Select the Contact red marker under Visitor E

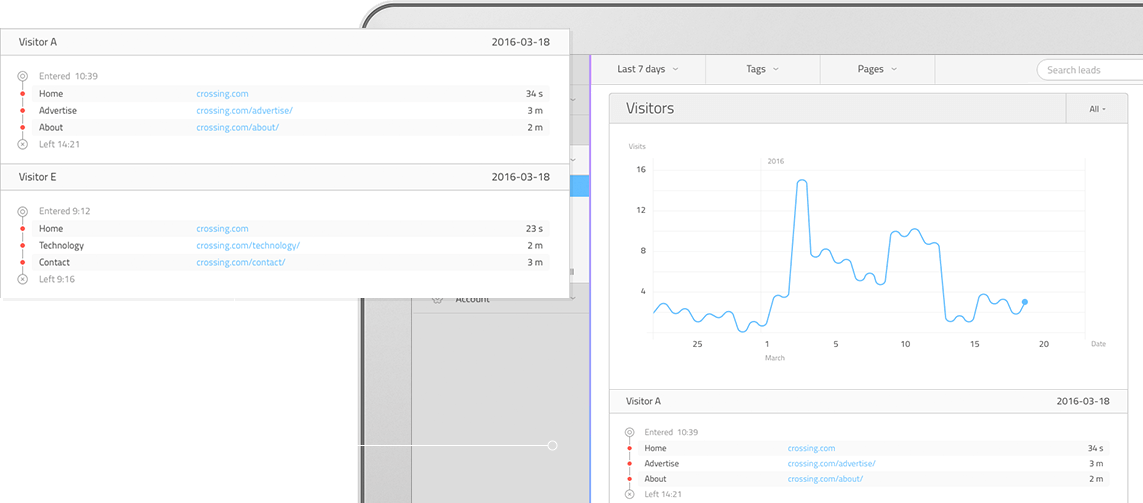pos(23,262)
